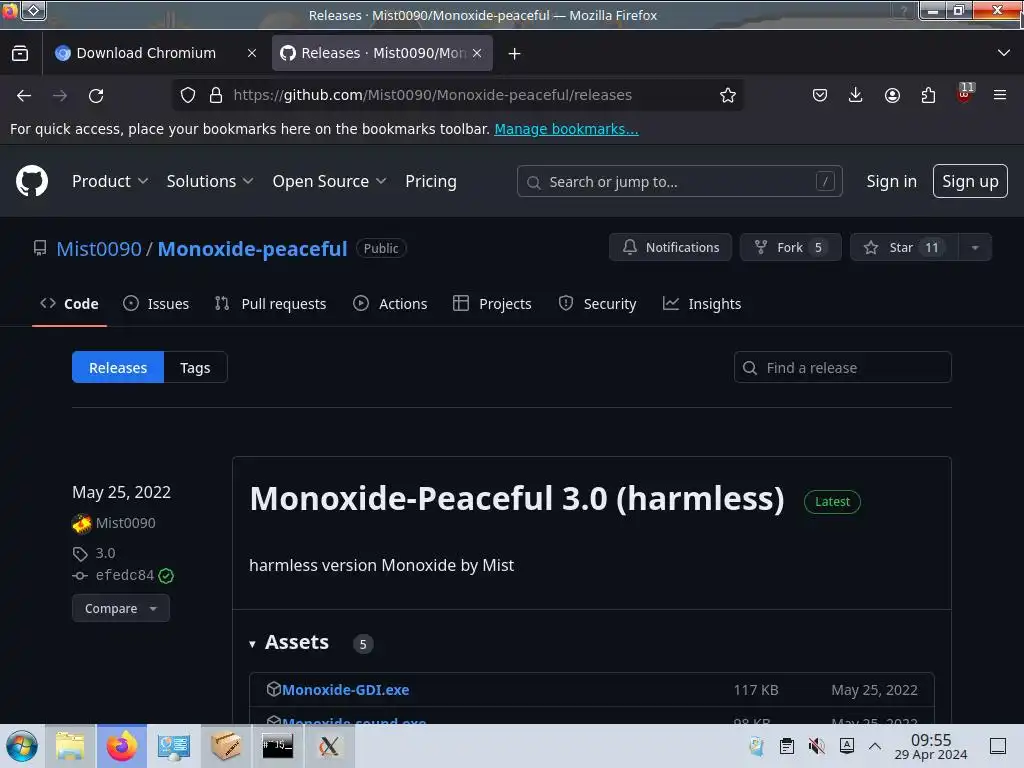Image resolution: width=1024 pixels, height=768 pixels.
Task: Click Firefox taskbar icon
Action: (122, 746)
